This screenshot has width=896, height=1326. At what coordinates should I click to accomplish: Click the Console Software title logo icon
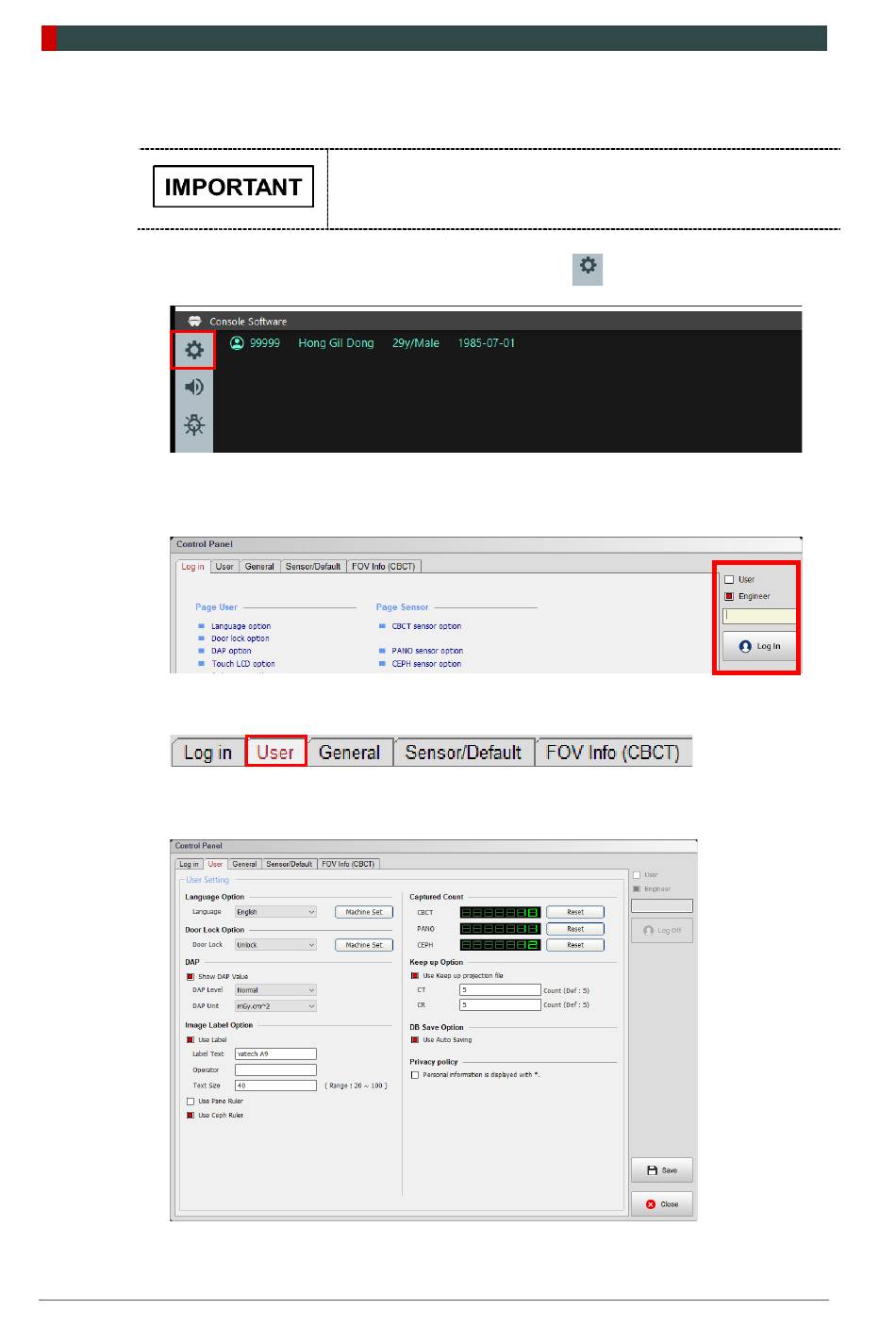coord(194,321)
